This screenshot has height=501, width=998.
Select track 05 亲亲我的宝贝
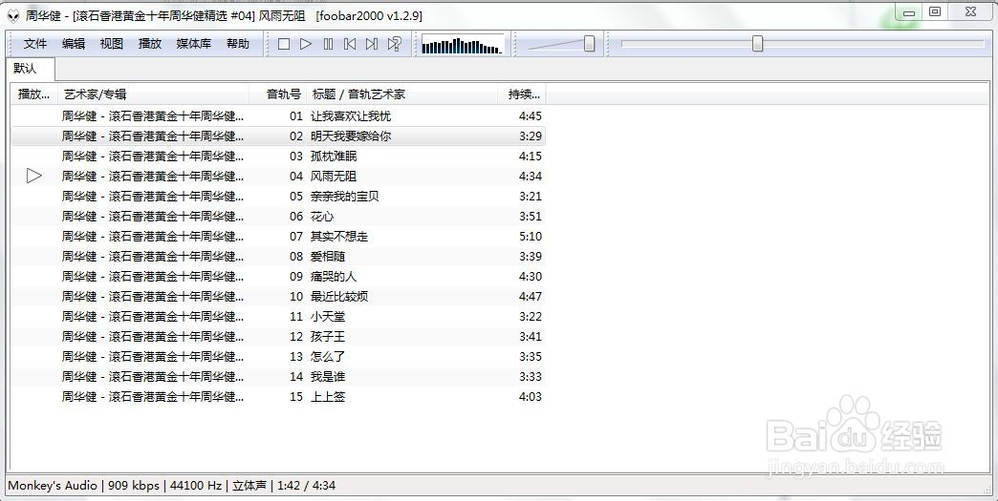tap(279, 196)
